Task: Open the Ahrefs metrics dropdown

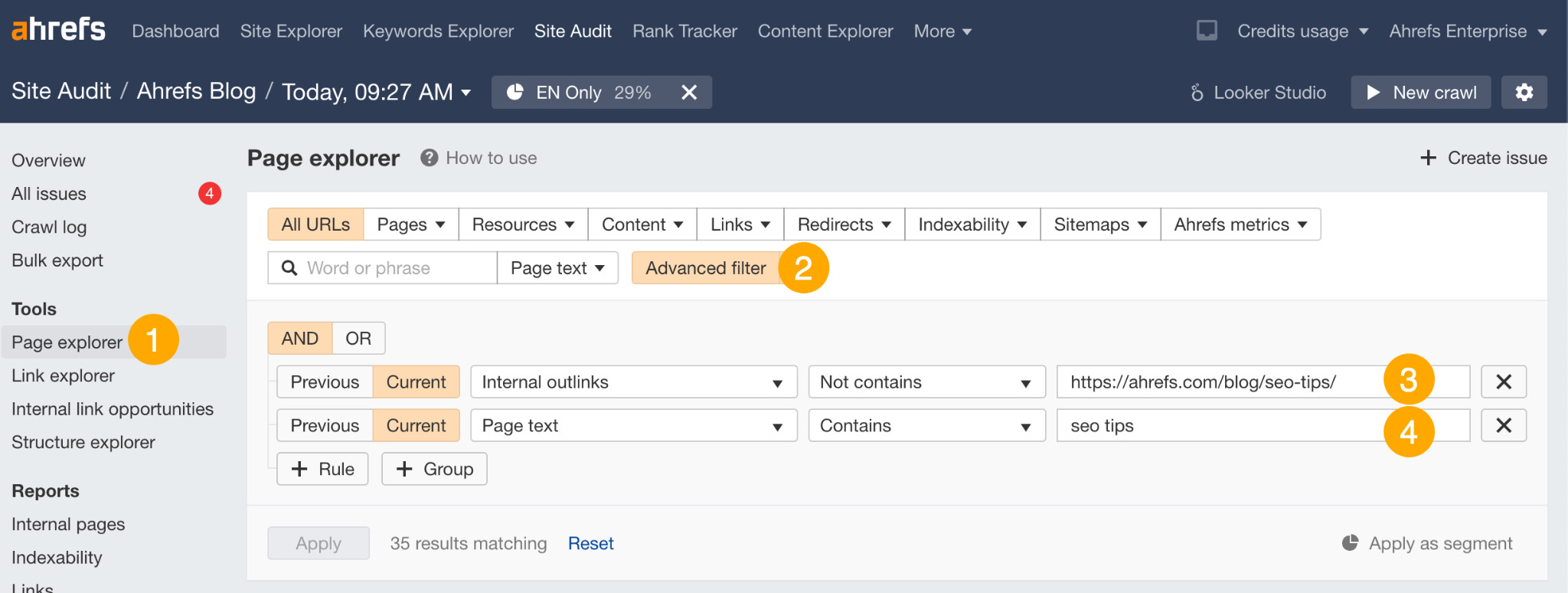Action: (x=1240, y=224)
